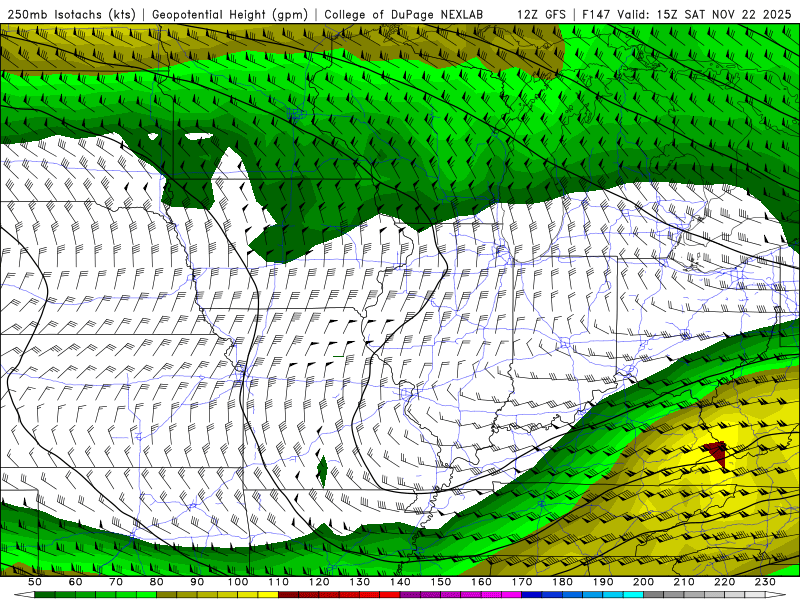This screenshot has height=600, width=800.
Task: Click the right arrow end of the color bar
Action: tap(776, 595)
